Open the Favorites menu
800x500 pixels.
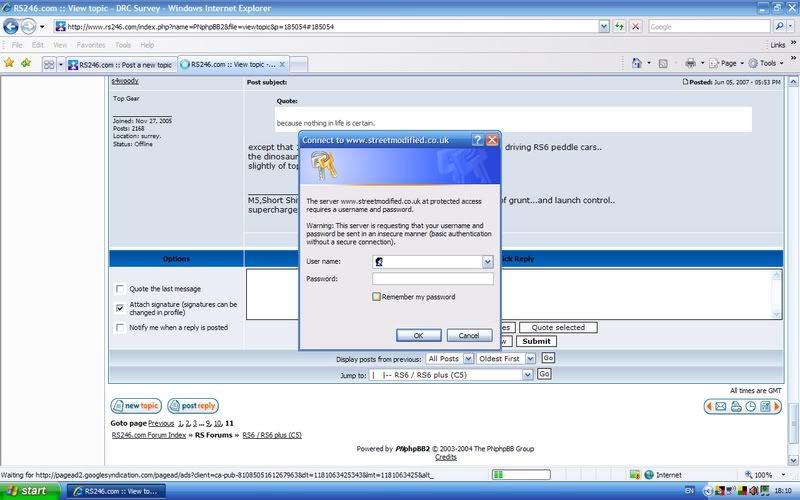point(91,45)
